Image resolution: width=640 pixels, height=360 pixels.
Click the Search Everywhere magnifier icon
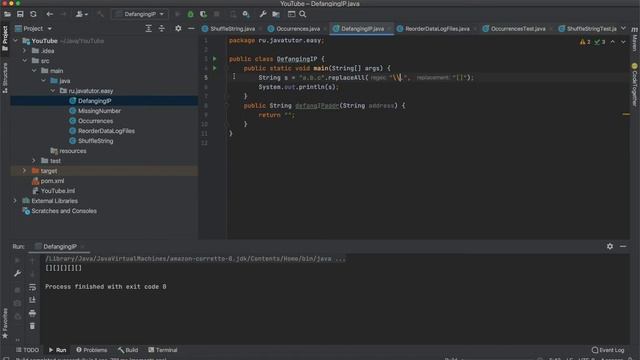tap(303, 14)
